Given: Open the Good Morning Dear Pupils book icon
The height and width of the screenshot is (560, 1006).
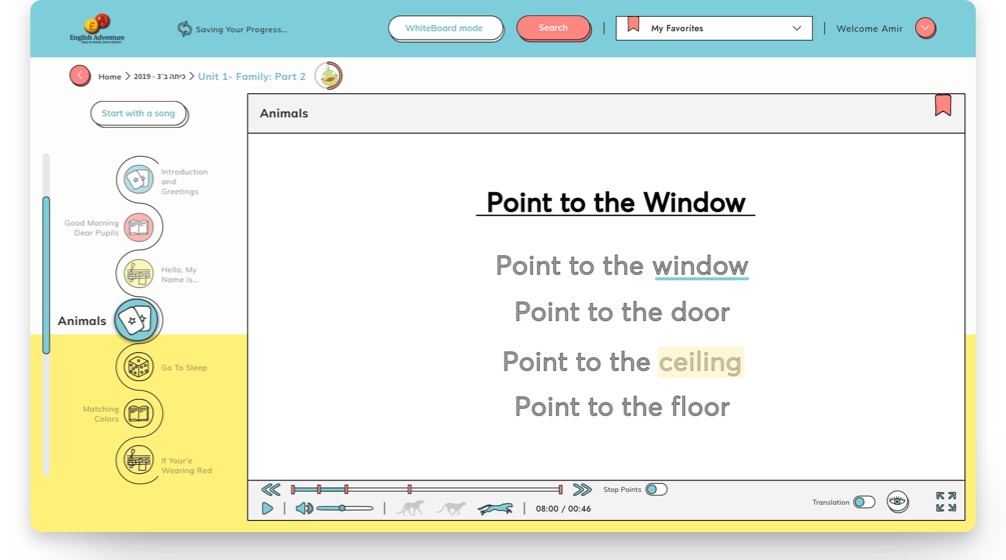Looking at the screenshot, I should 139,227.
